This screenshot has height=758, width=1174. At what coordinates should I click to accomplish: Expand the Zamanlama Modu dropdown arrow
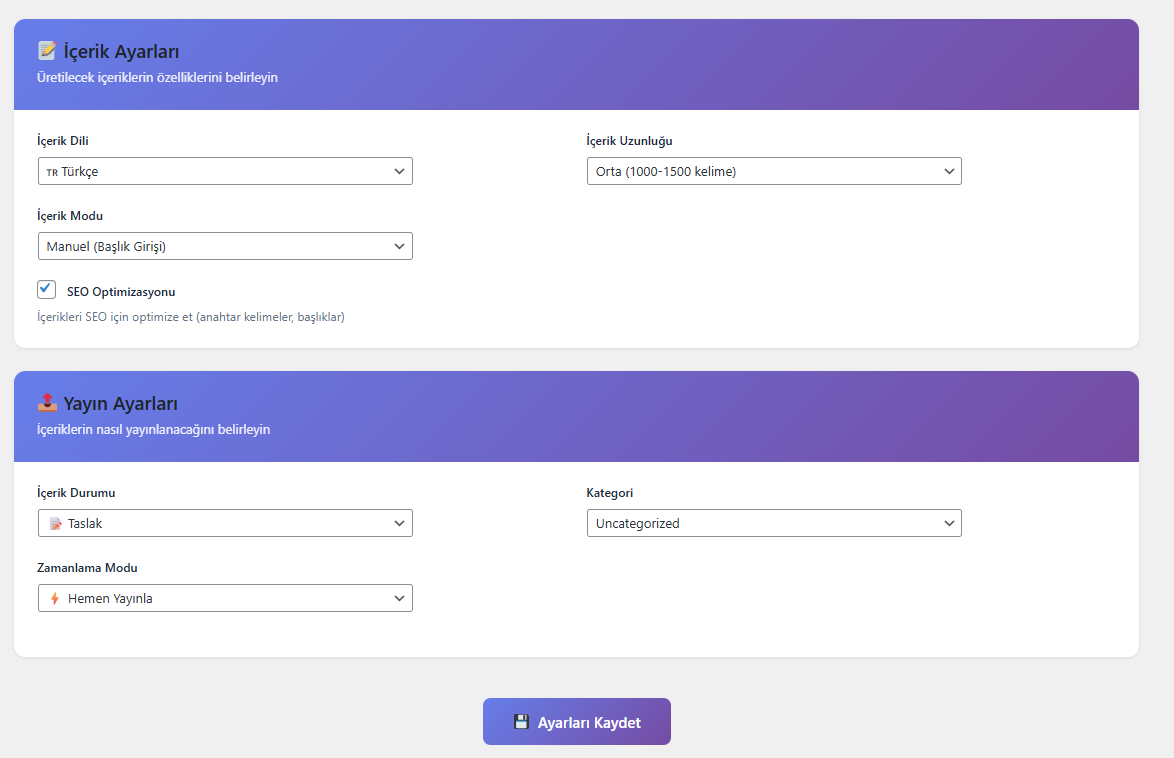click(400, 598)
